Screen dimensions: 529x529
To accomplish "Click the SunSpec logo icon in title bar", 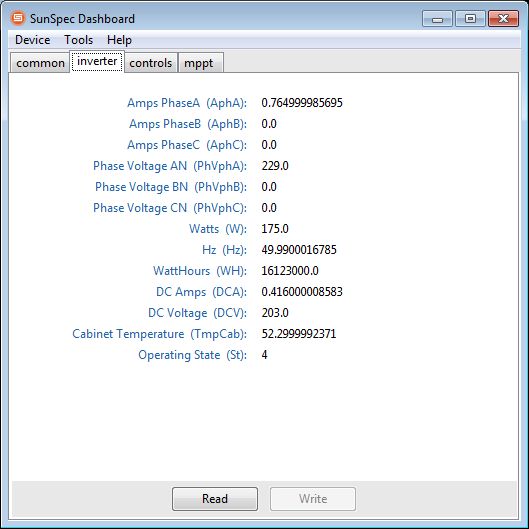I will pos(18,18).
